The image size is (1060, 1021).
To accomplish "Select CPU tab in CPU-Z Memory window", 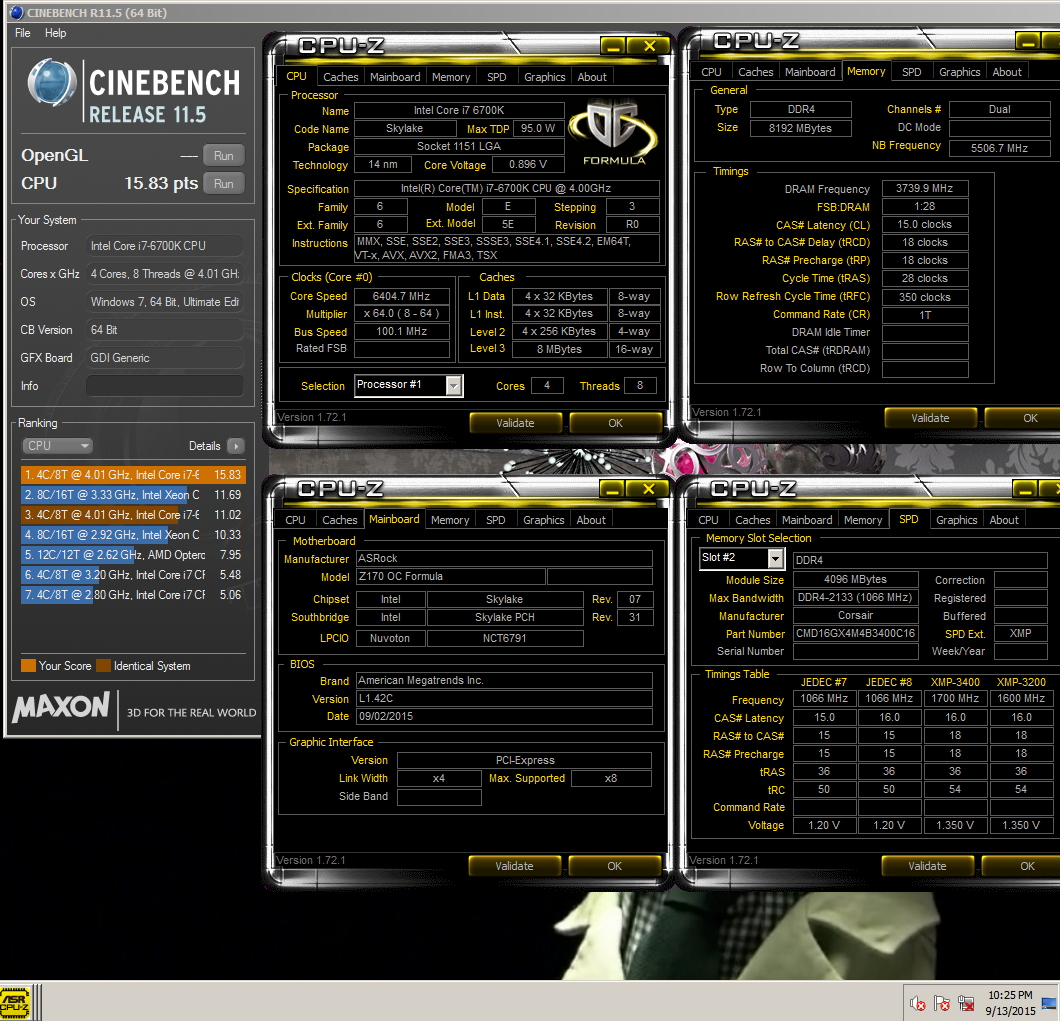I will [711, 72].
